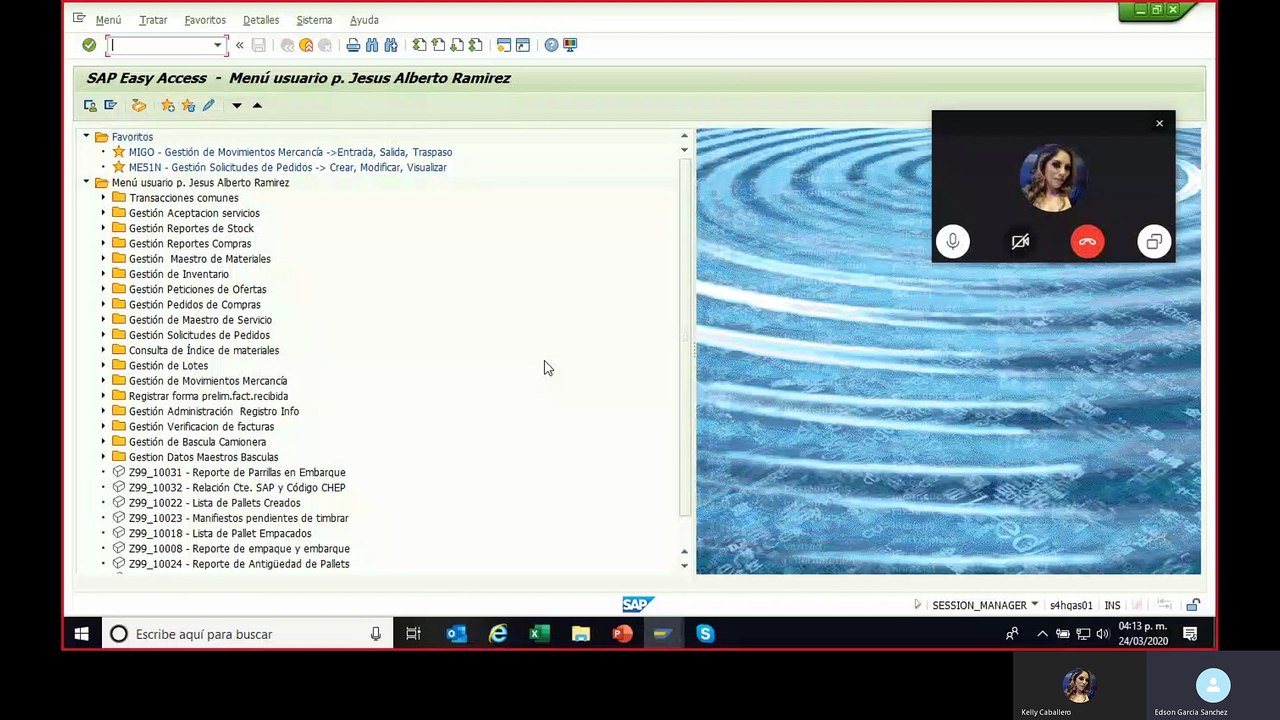Click the Find Next binoculars icon

391,45
